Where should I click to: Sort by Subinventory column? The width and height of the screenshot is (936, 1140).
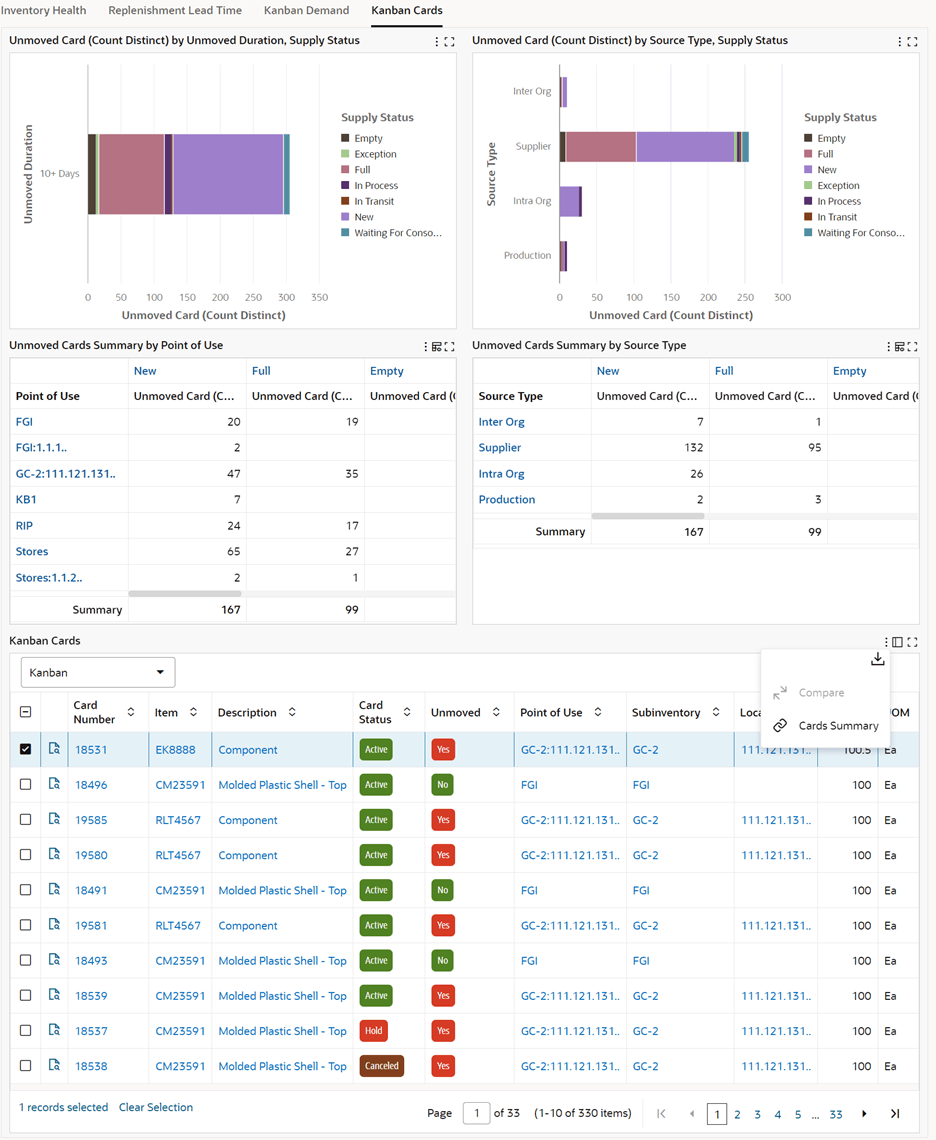point(716,712)
